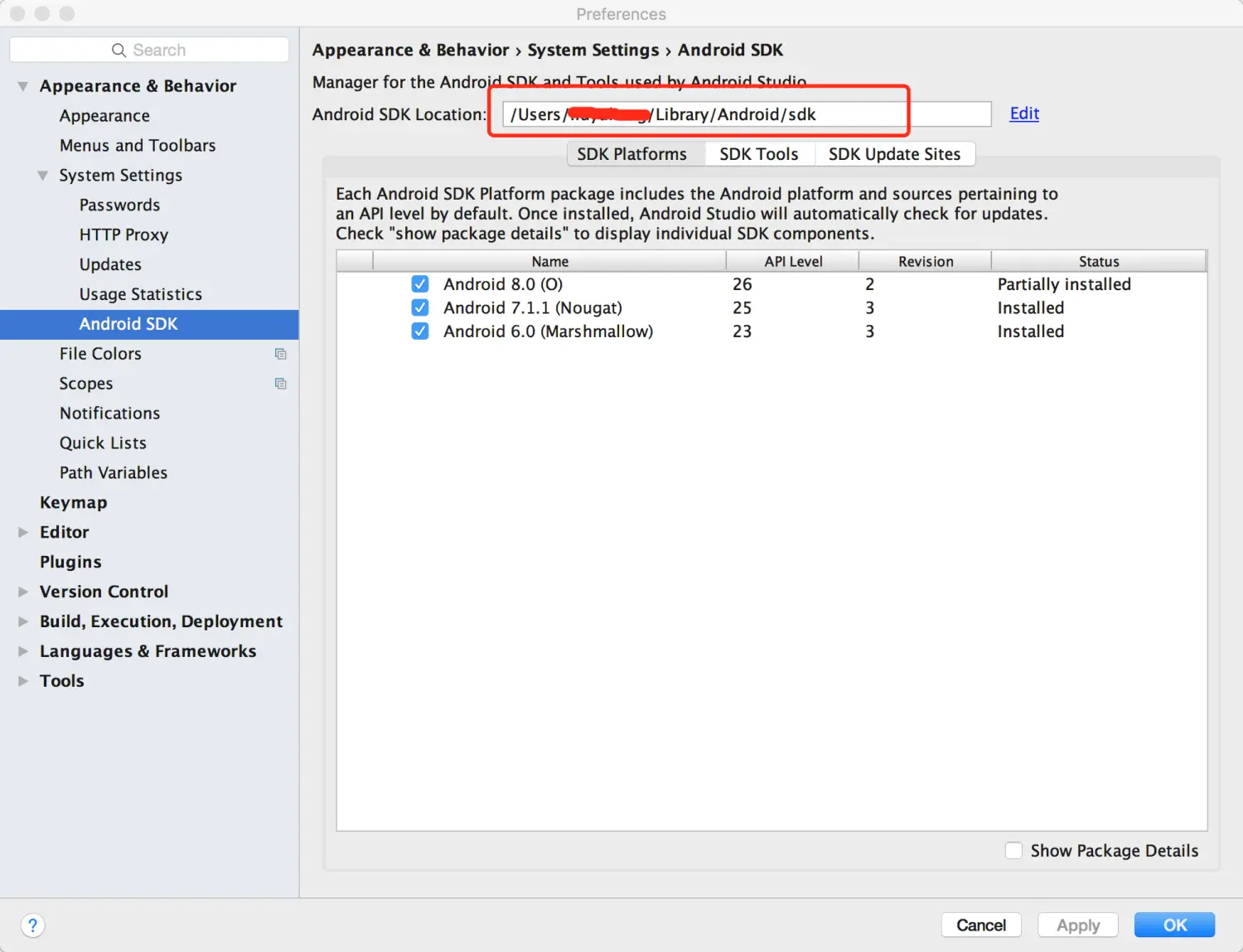Expand the Tools section arrow
1243x952 pixels.
[x=23, y=681]
